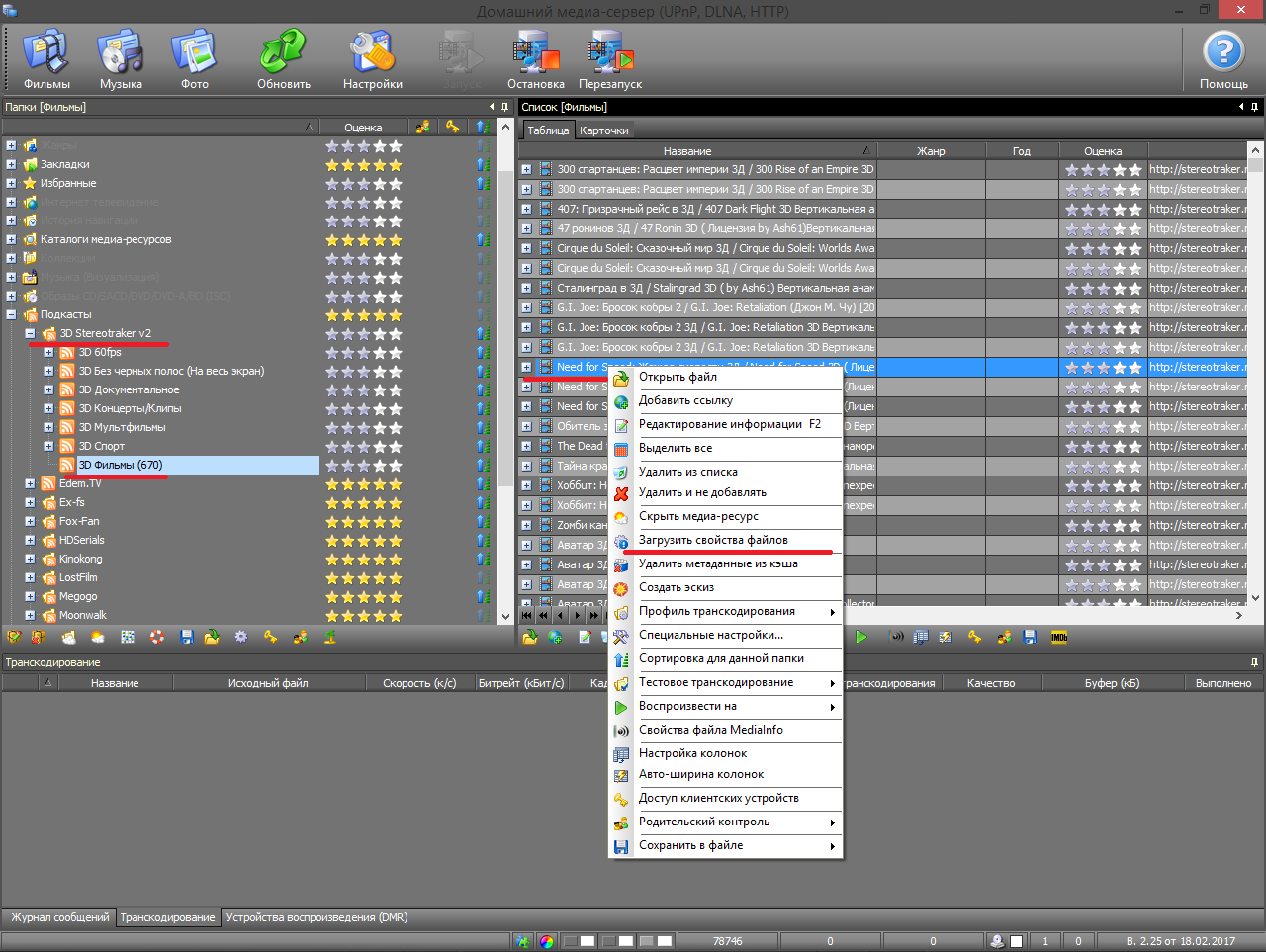Select 'Создать эскиз' context menu entry
This screenshot has width=1266, height=952.
click(677, 588)
